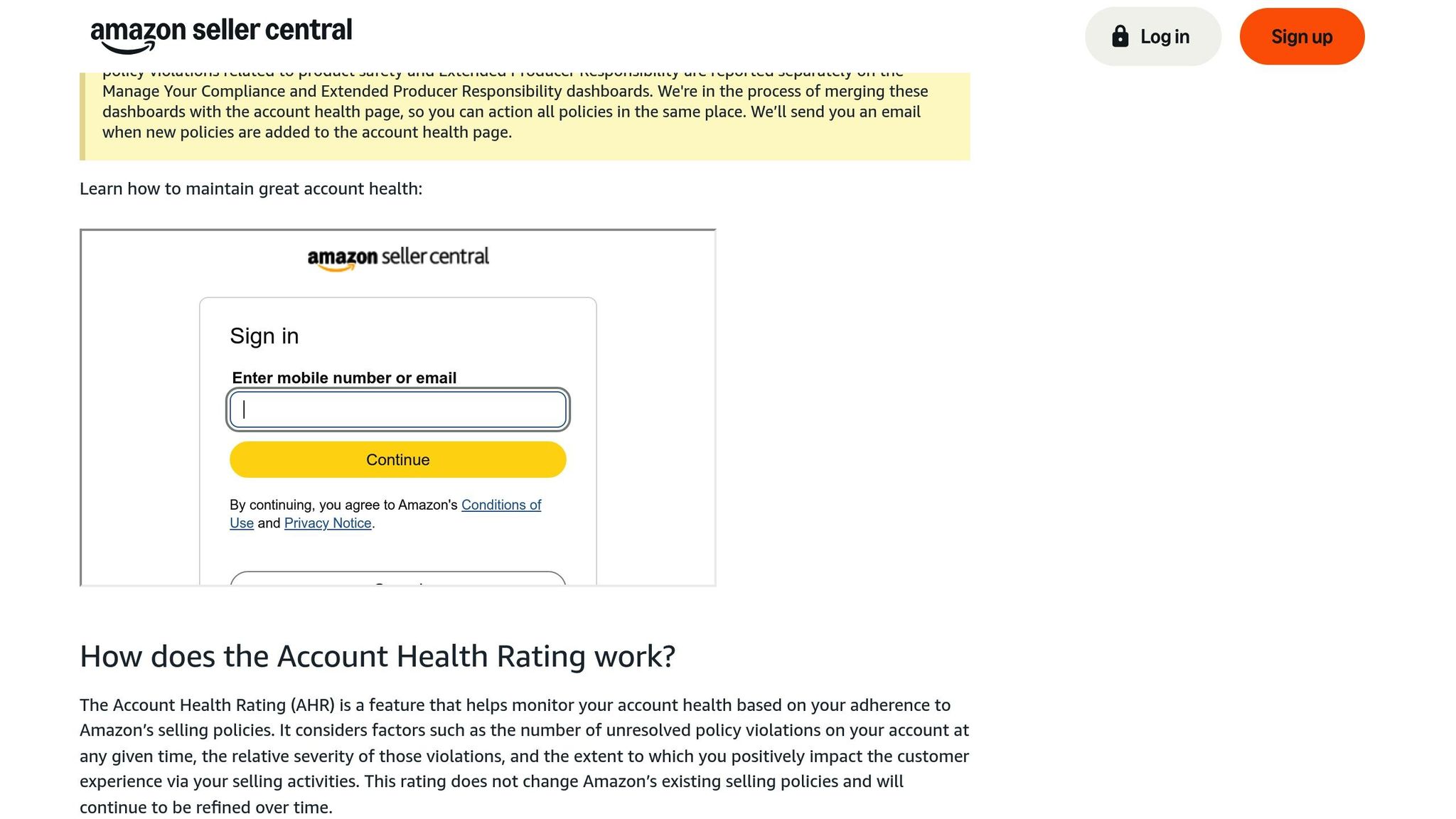Open the Privacy Notice link
Image resolution: width=1456 pixels, height=819 pixels.
[x=328, y=523]
